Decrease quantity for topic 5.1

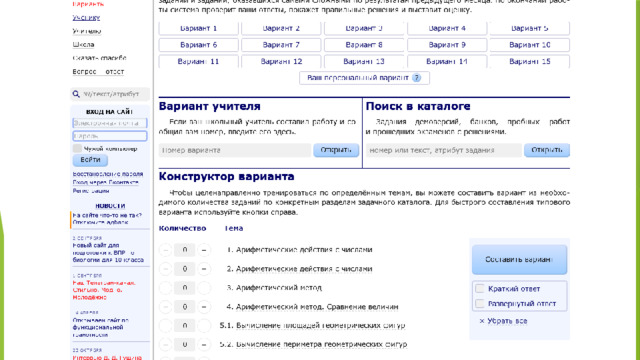click(x=165, y=326)
